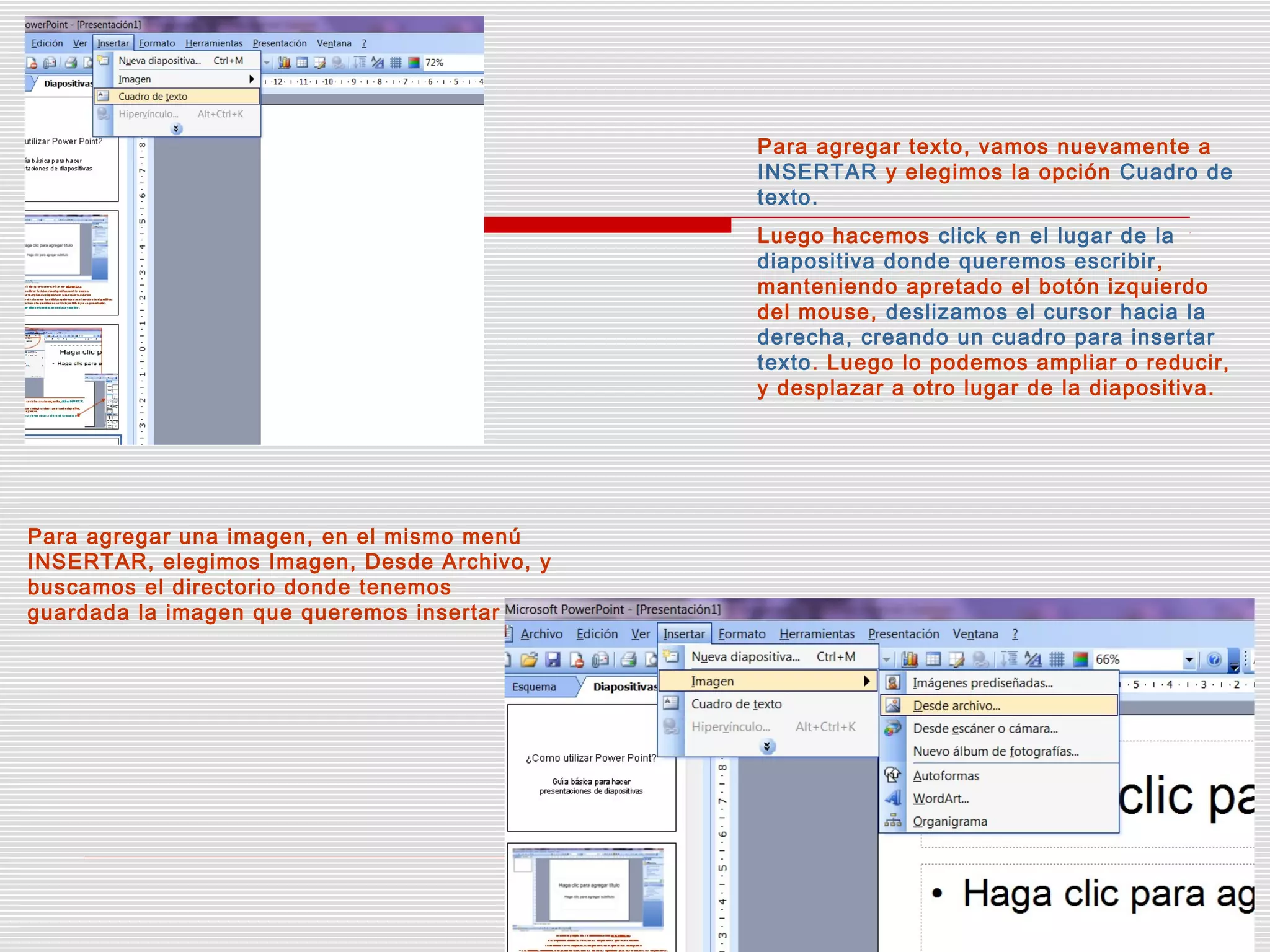Viewport: 1270px width, 952px height.
Task: Open Formato menu in lower PowerPoint window
Action: point(742,634)
